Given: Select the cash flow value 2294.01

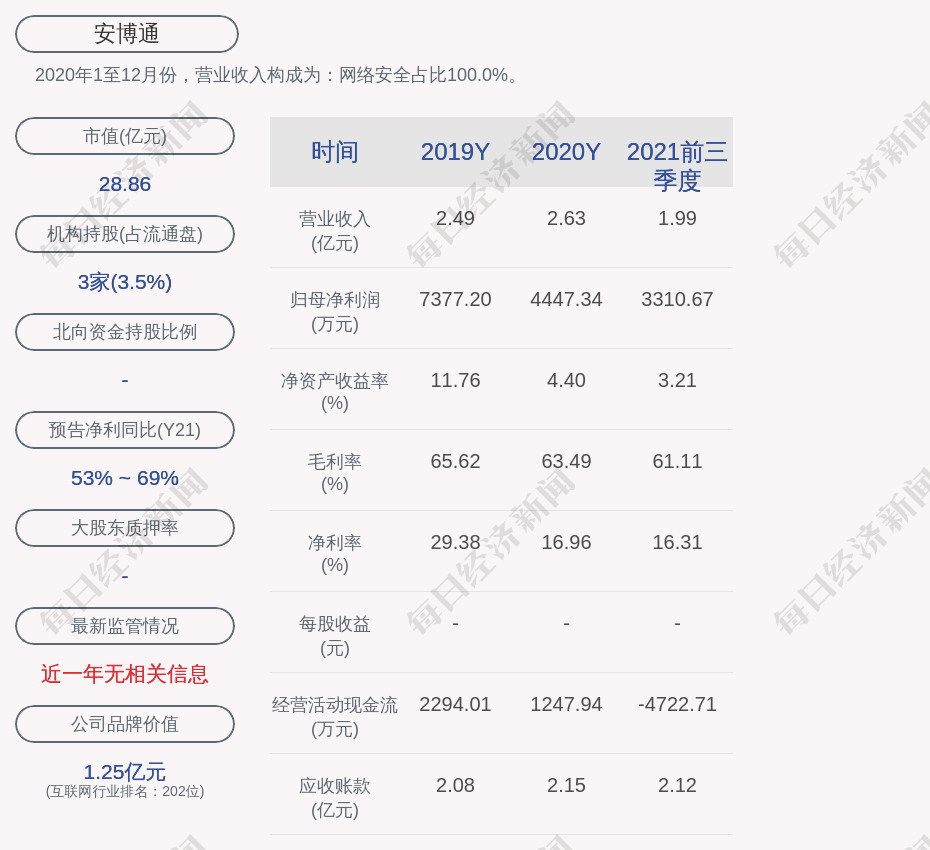Looking at the screenshot, I should tap(455, 704).
